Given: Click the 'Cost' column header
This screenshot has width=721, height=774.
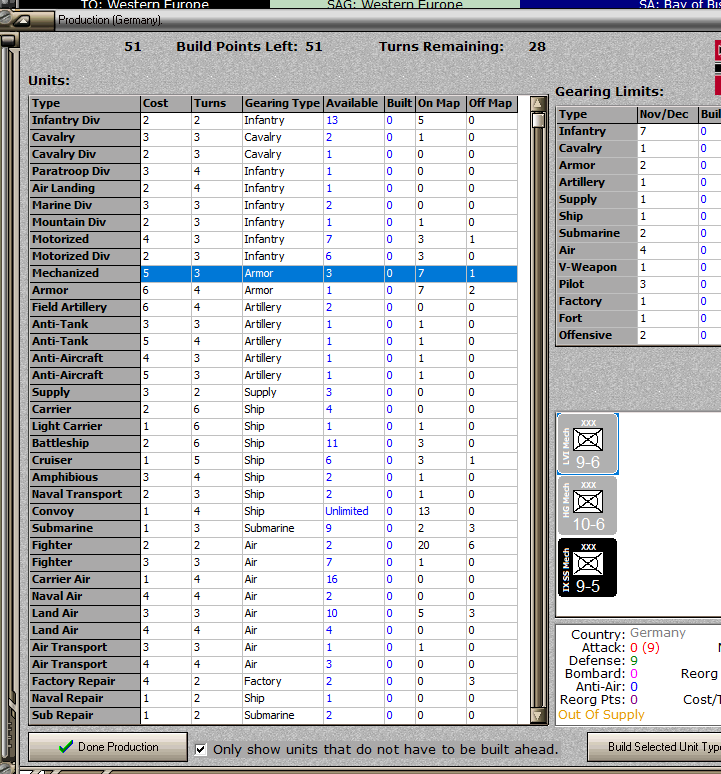Looking at the screenshot, I should click(x=166, y=103).
